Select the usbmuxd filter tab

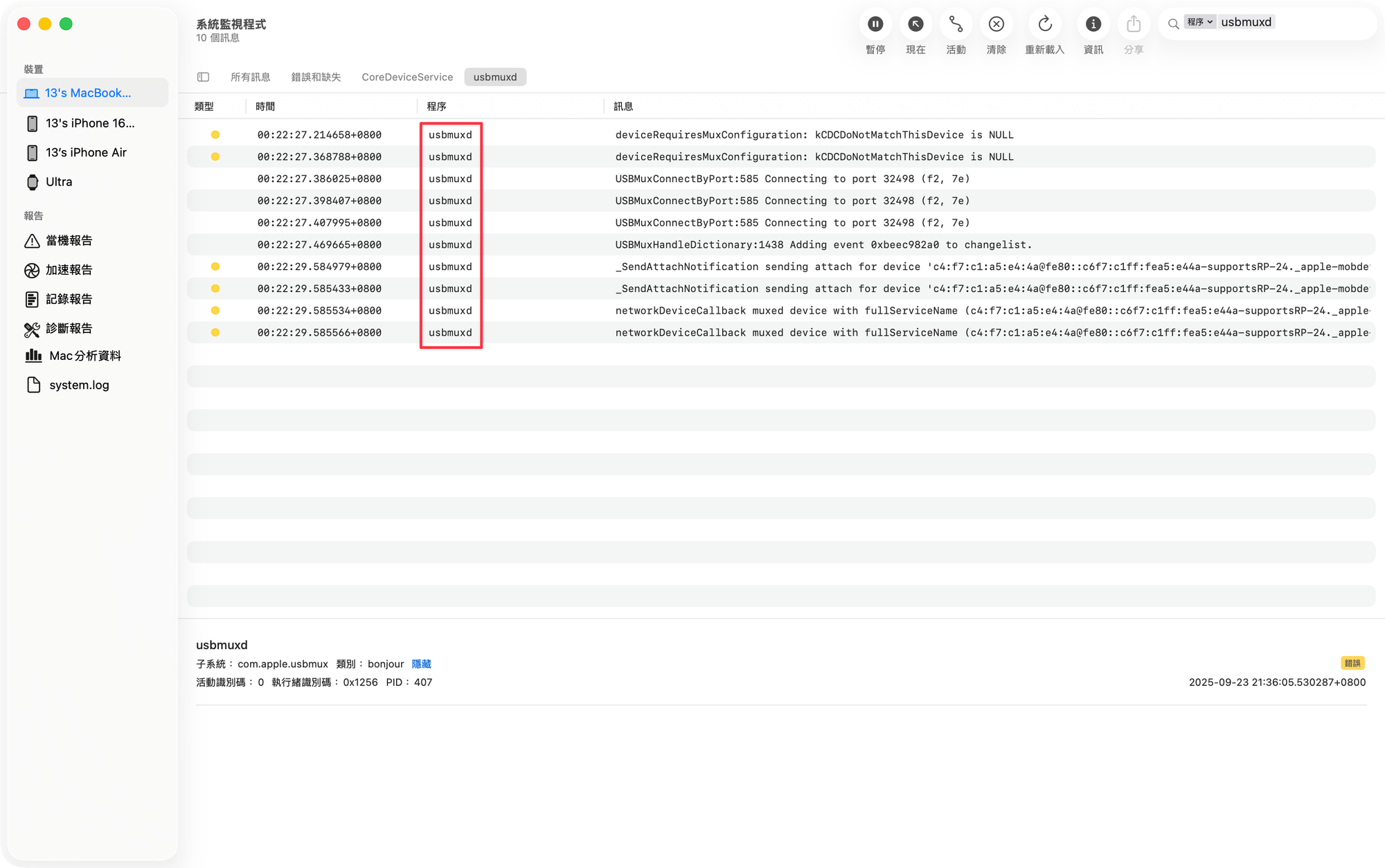[495, 77]
